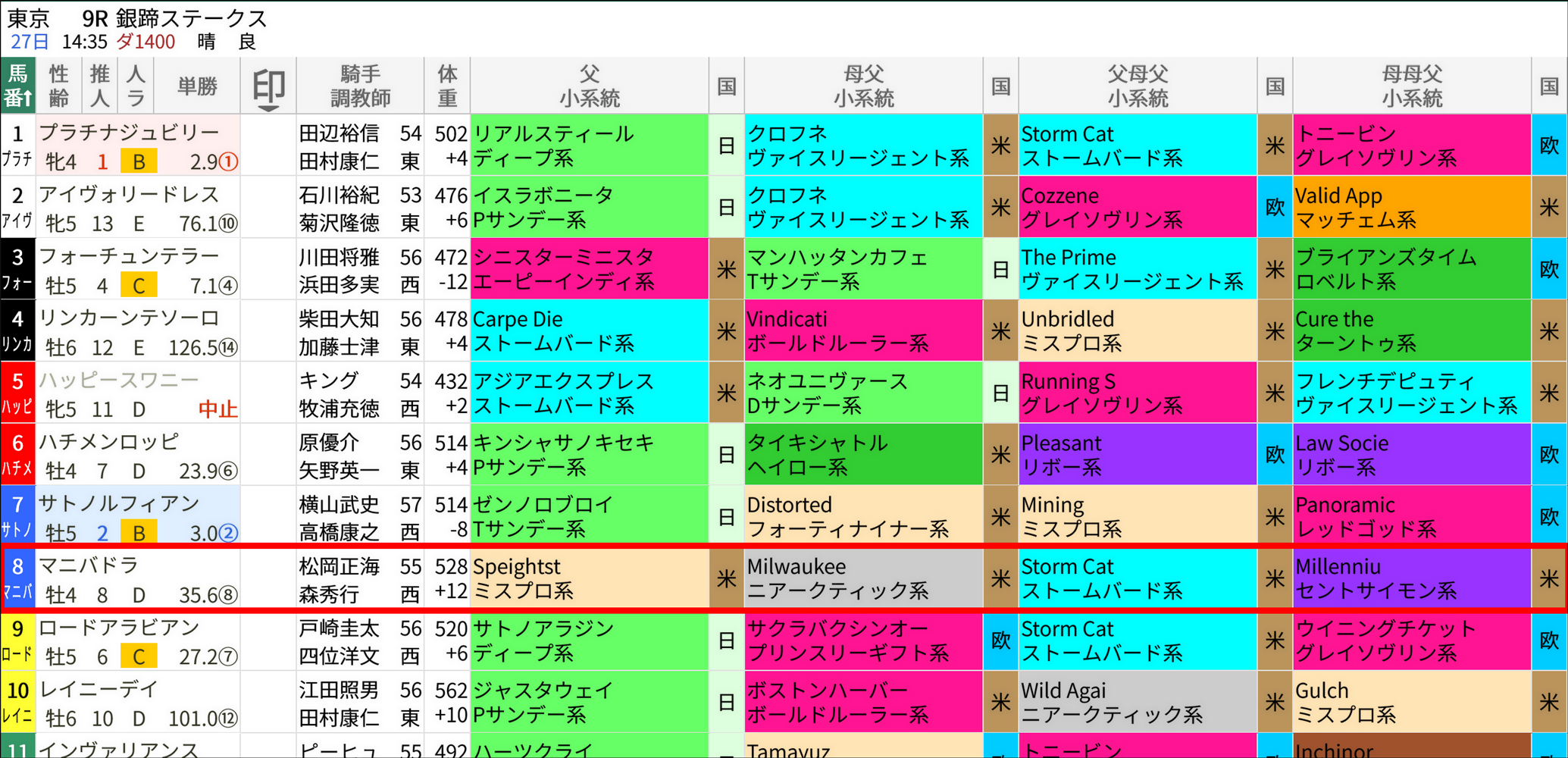The image size is (1568, 758).
Task: Click jockey 戸崎圭太
Action: point(339,628)
